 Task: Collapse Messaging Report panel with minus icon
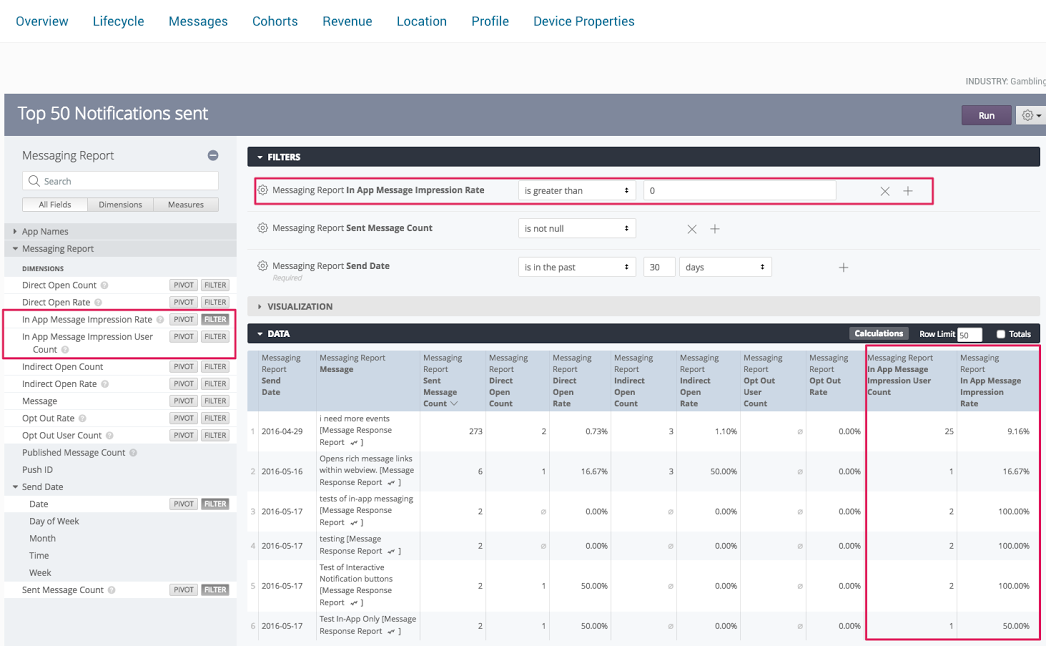pyautogui.click(x=212, y=155)
